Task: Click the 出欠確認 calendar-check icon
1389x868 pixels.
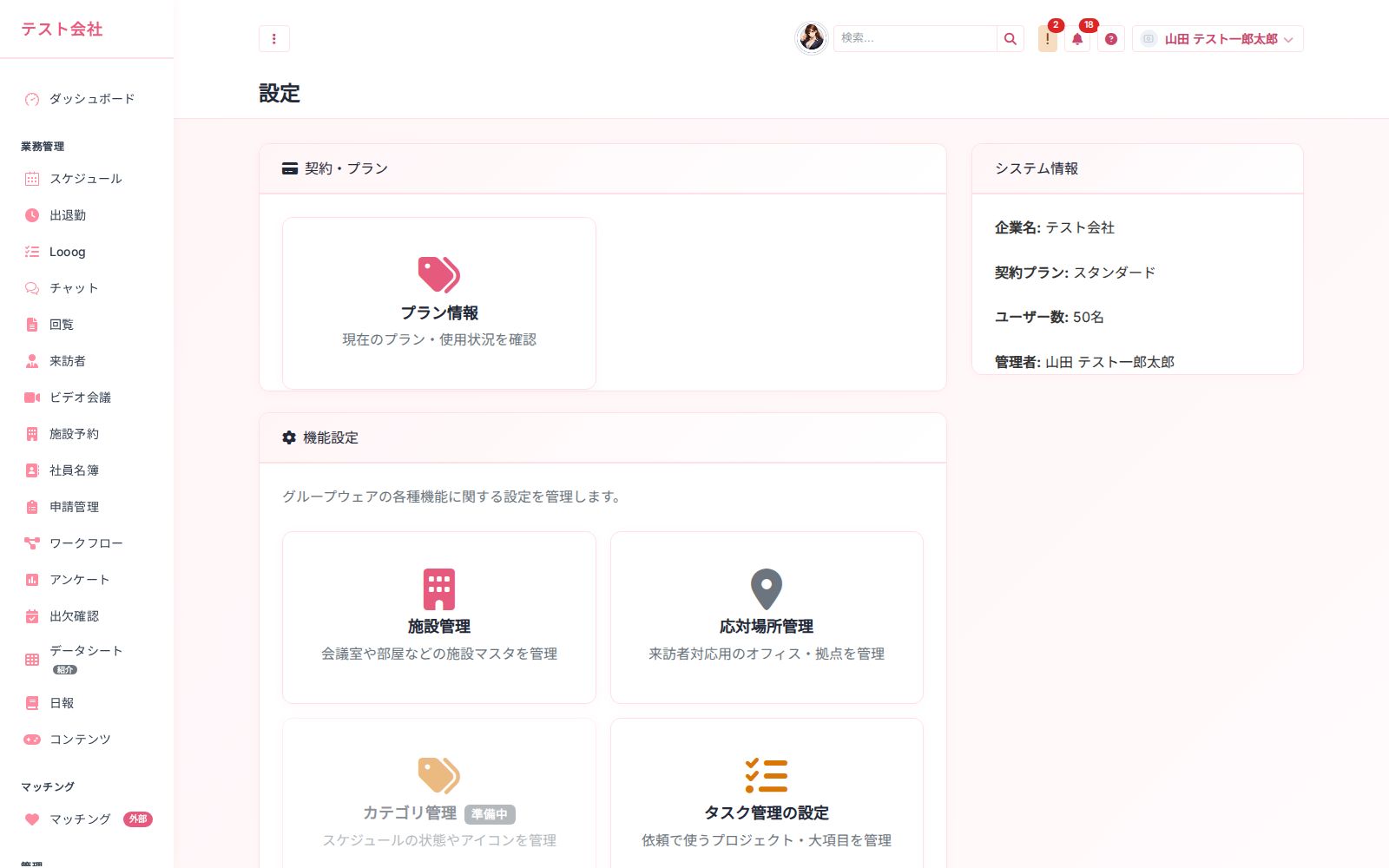Action: coord(32,616)
